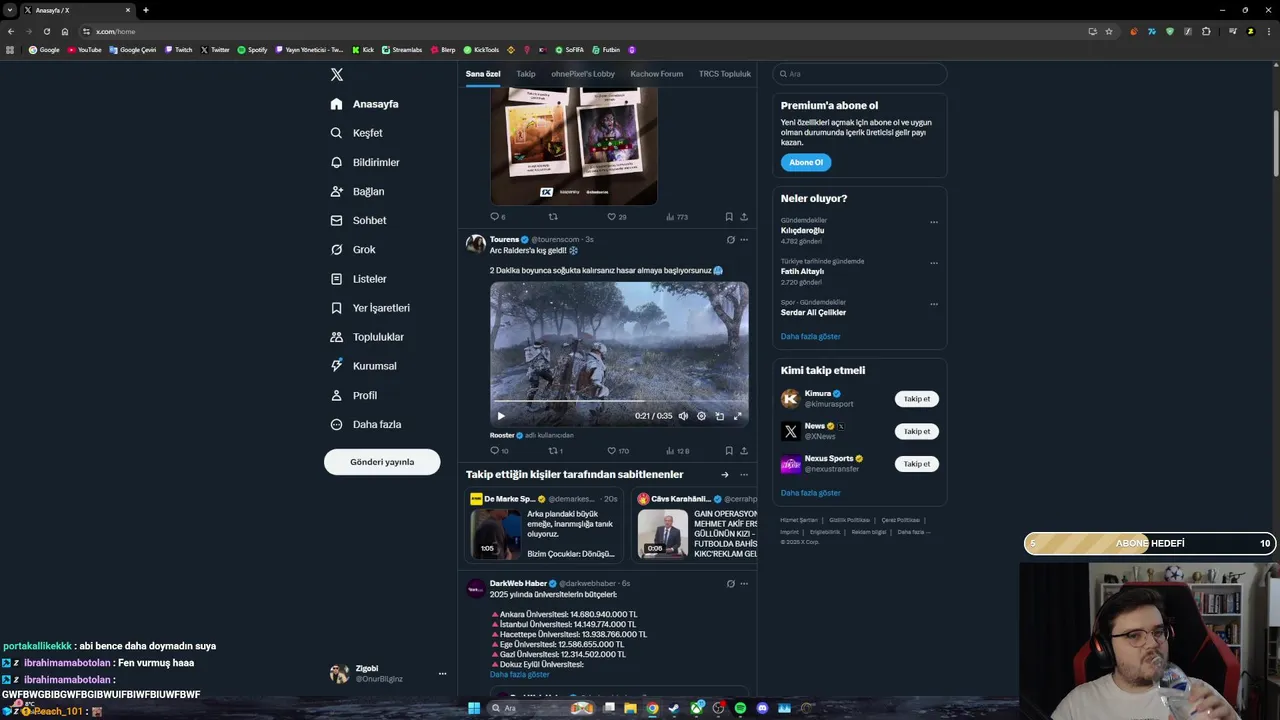Enter fullscreen on Tourens video
Viewport: 1280px width, 720px height.
[x=738, y=416]
